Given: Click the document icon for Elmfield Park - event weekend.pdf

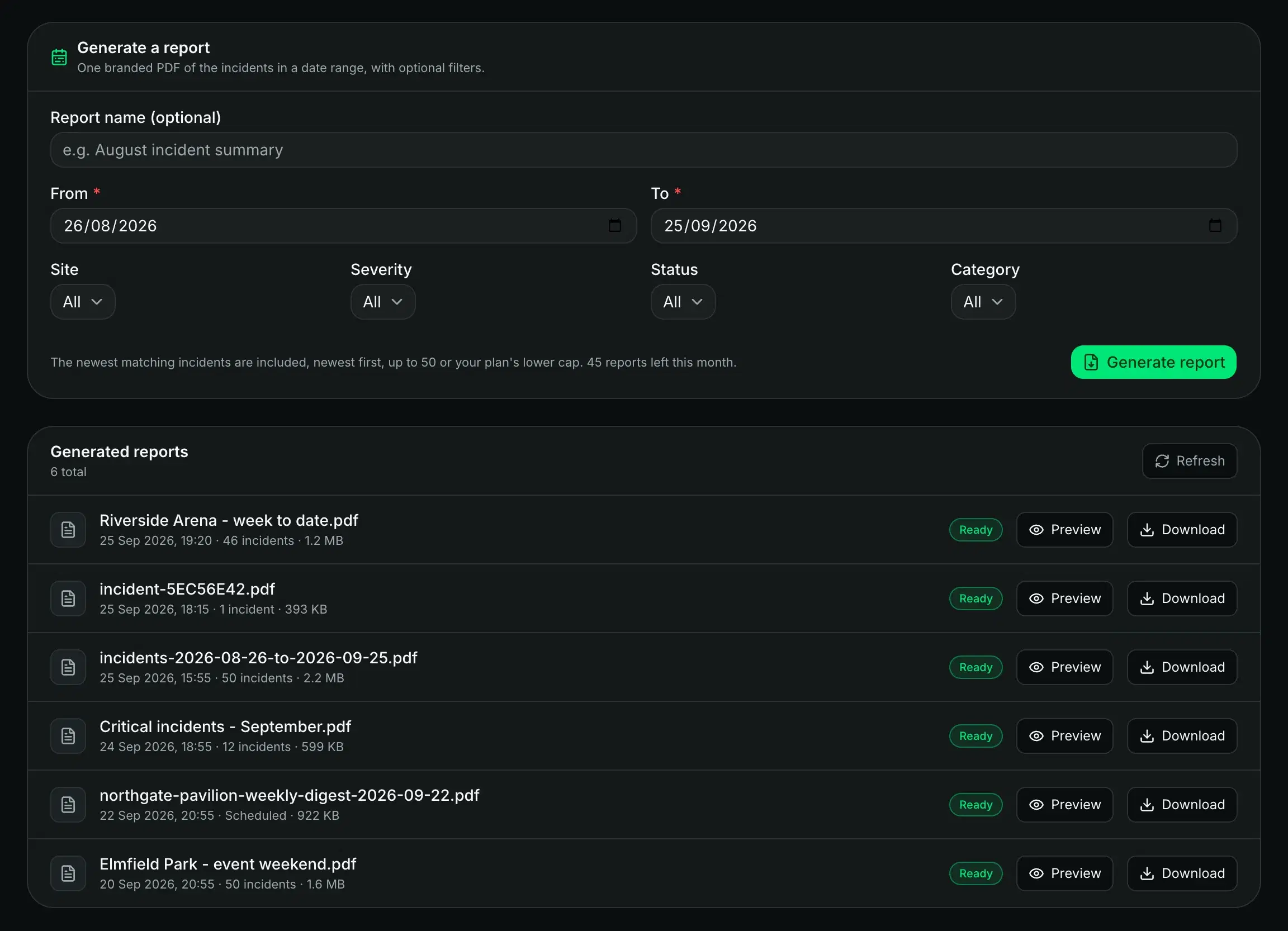Looking at the screenshot, I should coord(68,873).
